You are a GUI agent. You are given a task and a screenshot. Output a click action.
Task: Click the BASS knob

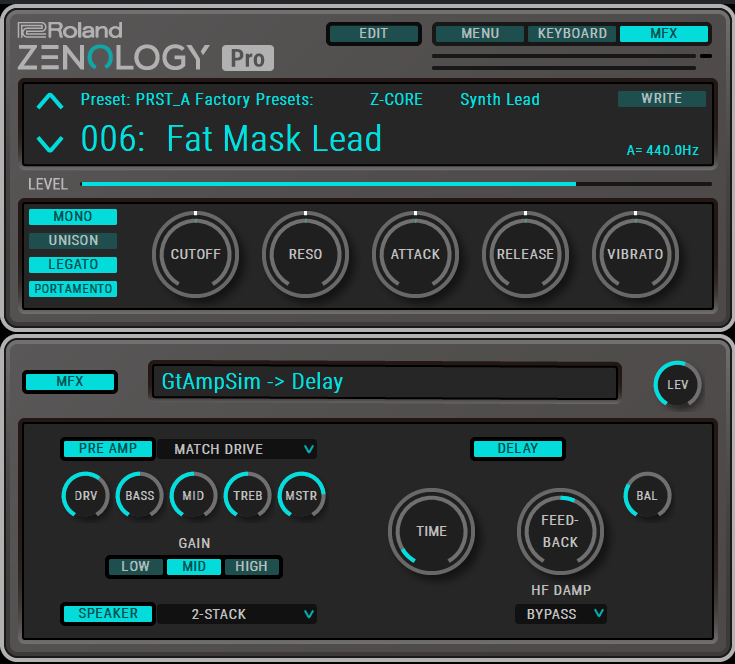139,495
